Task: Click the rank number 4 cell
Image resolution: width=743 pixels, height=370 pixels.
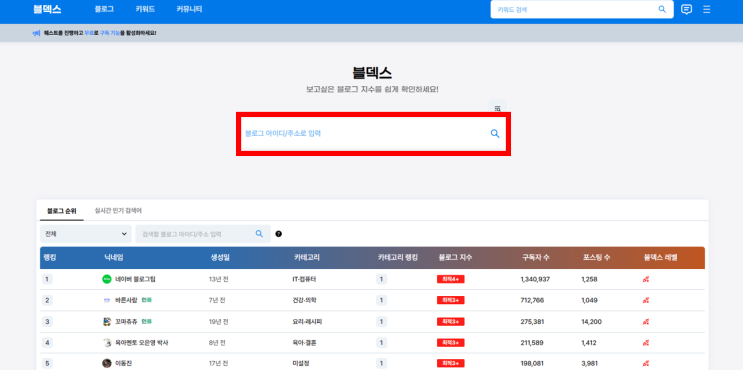Action: click(x=47, y=343)
